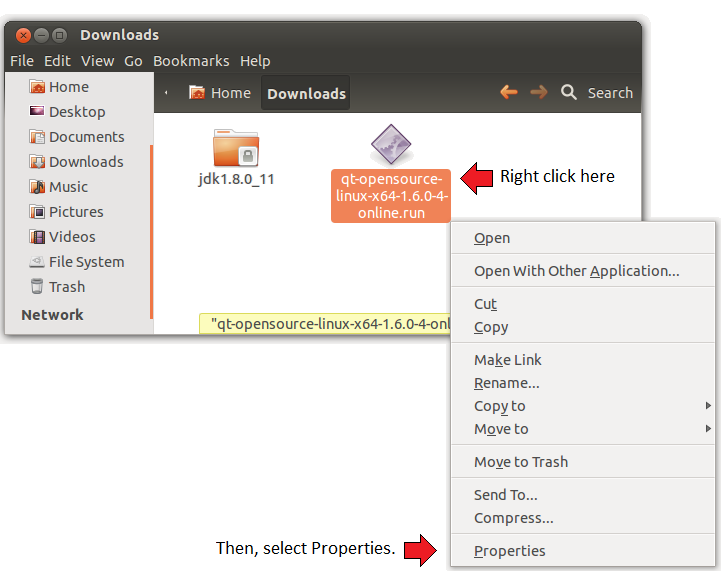
Task: Expand the Copy to submenu arrow
Action: [708, 405]
